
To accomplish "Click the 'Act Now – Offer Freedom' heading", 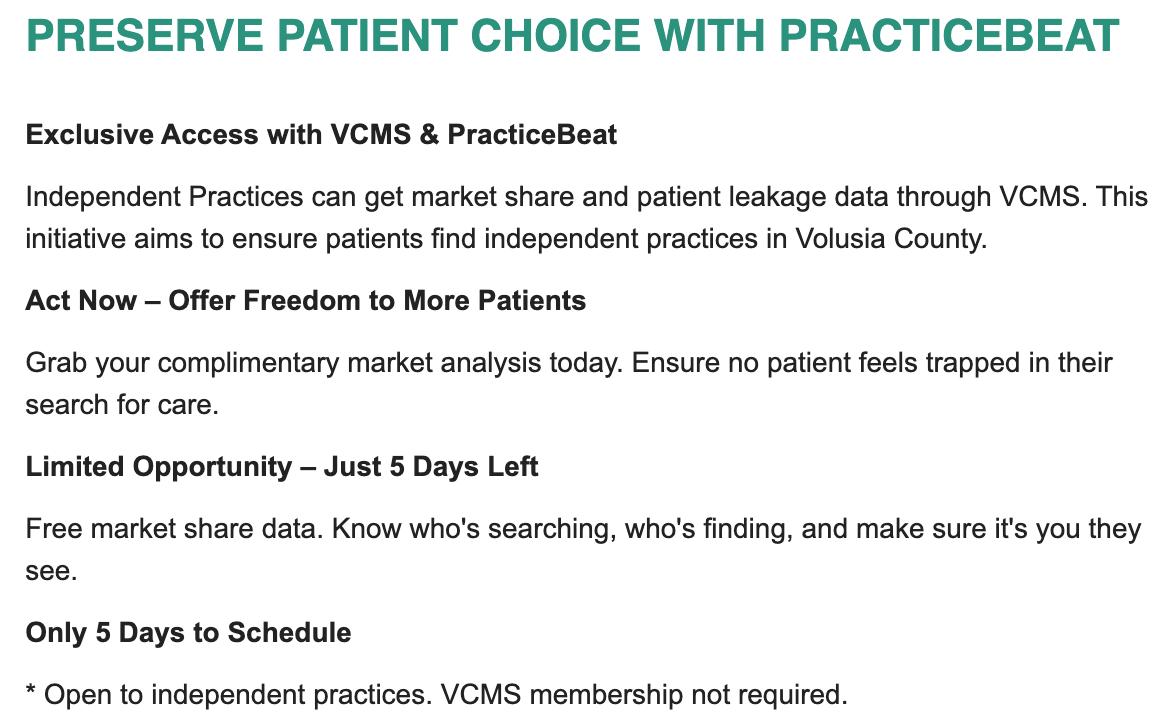I will click(x=305, y=300).
